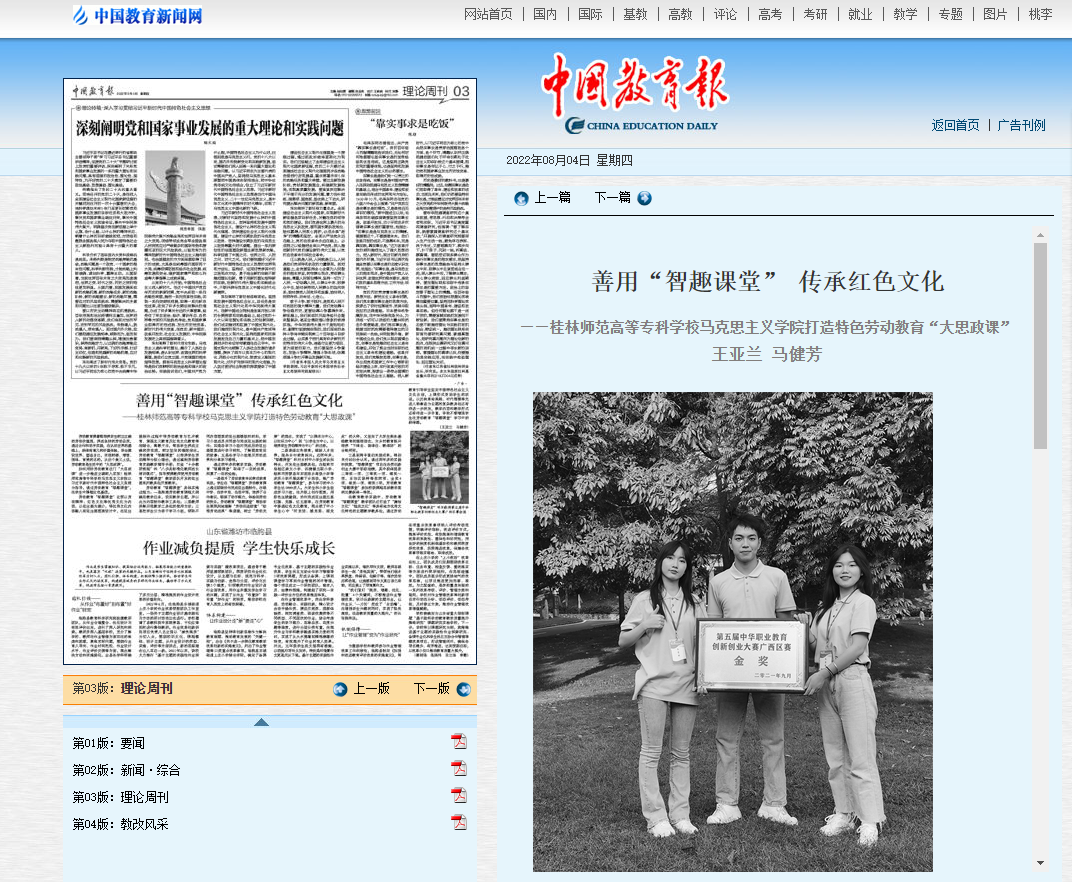Click the 下一篇 text link
Screen dimensions: 1072x882
pyautogui.click(x=613, y=198)
